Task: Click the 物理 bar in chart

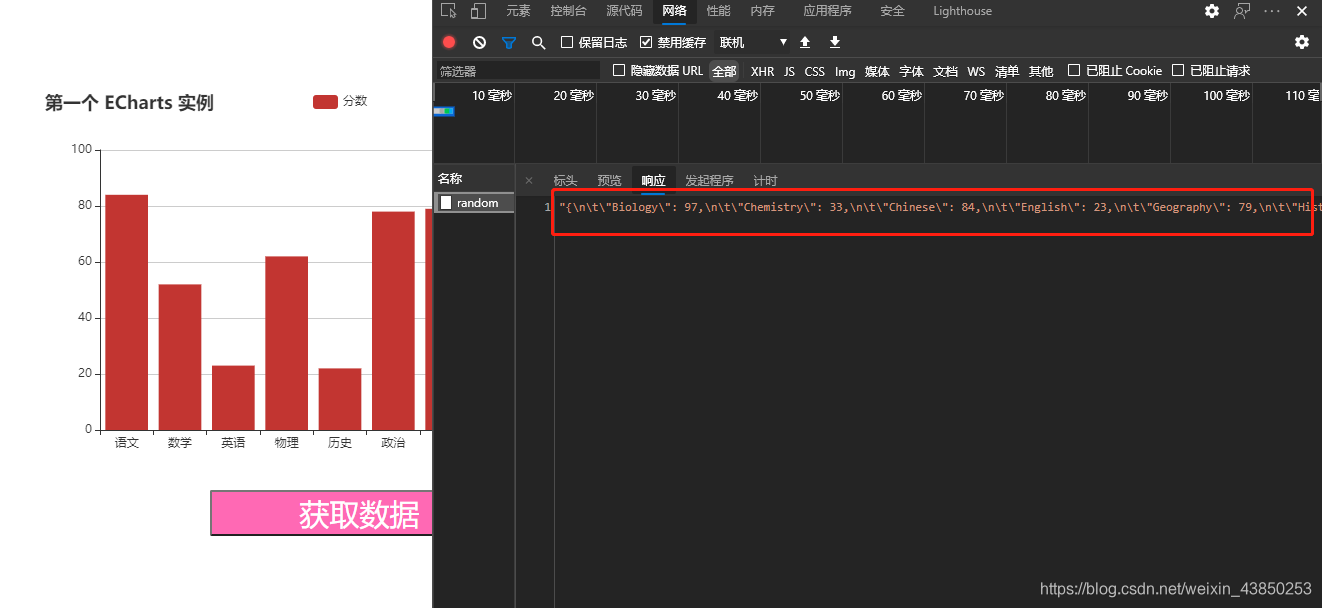Action: click(x=286, y=343)
